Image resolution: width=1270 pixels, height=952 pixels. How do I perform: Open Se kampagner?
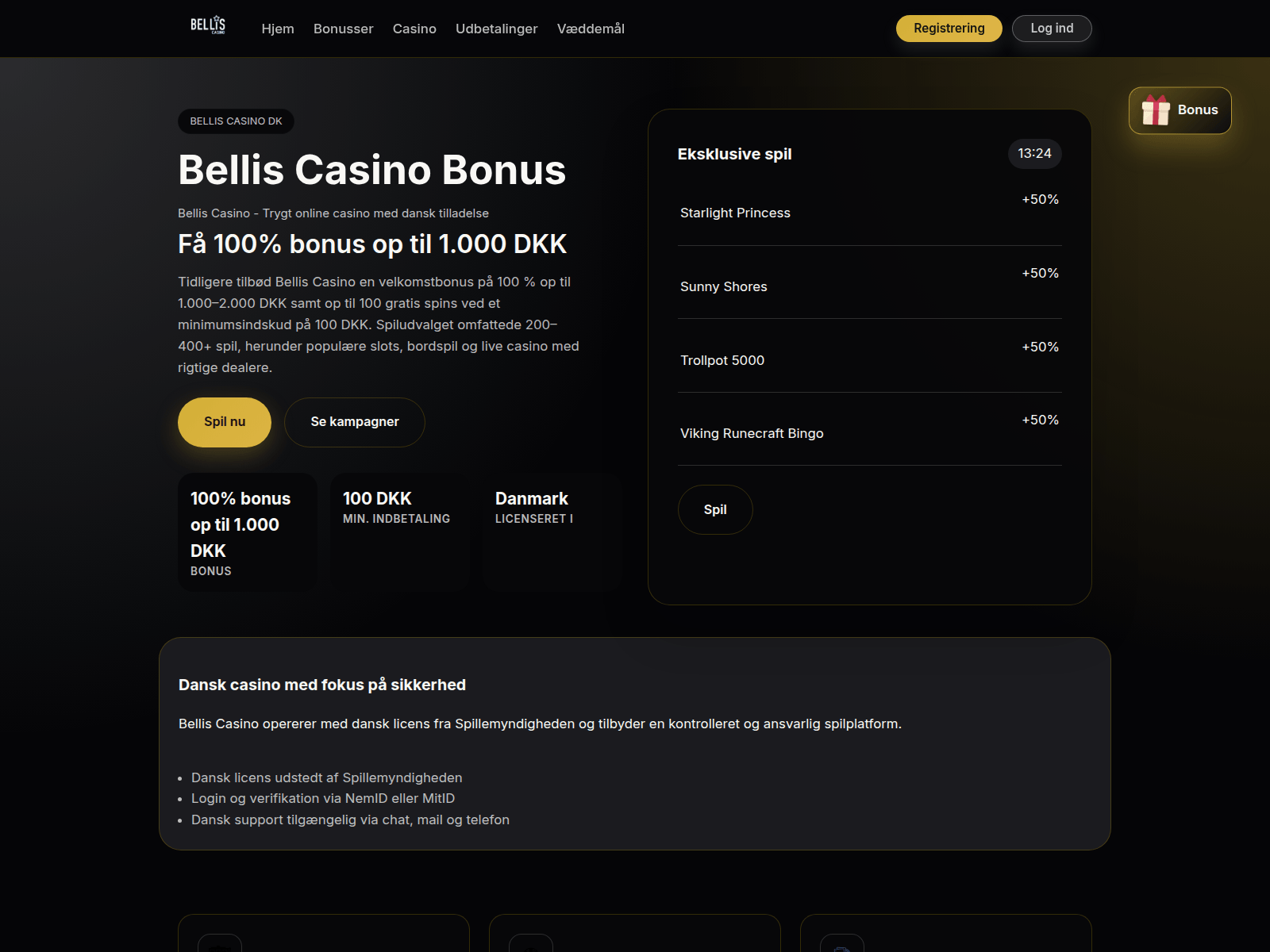(x=355, y=422)
